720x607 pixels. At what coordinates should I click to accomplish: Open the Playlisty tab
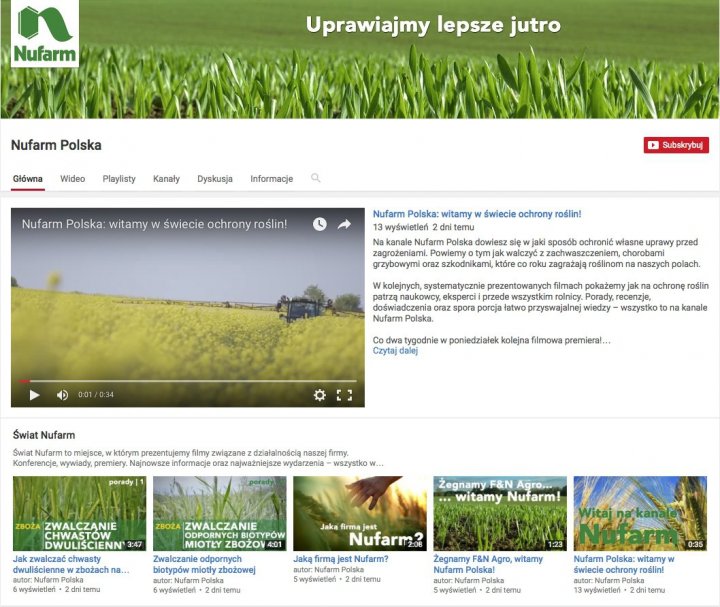point(119,179)
